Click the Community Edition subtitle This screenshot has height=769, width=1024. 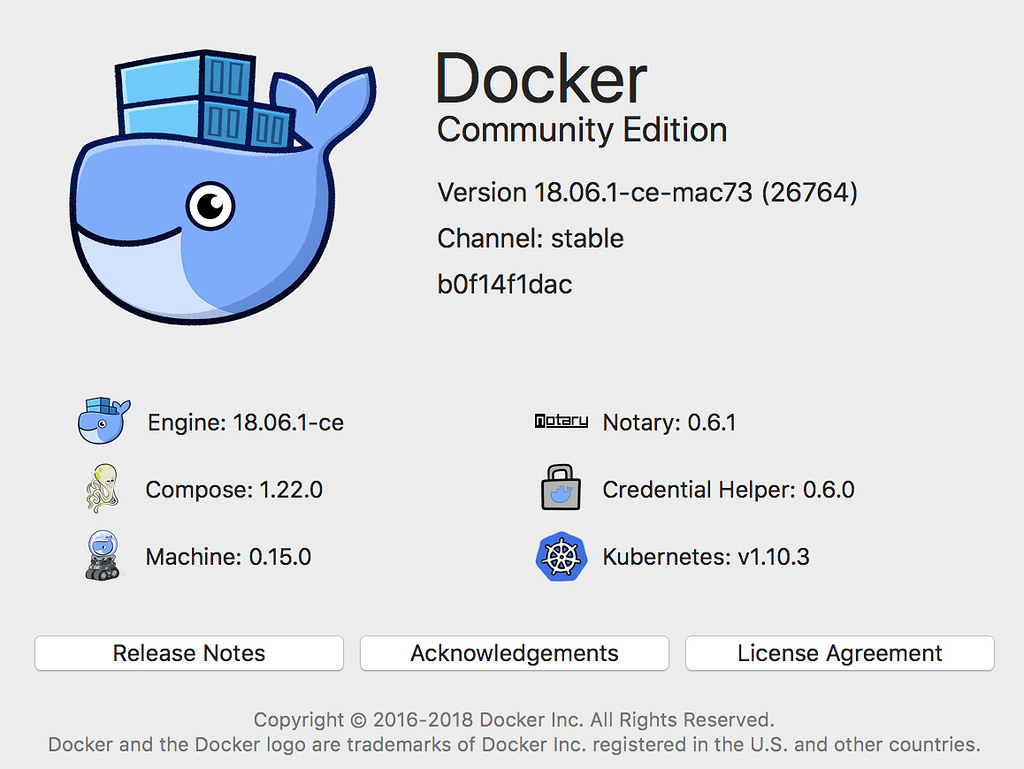[x=582, y=129]
